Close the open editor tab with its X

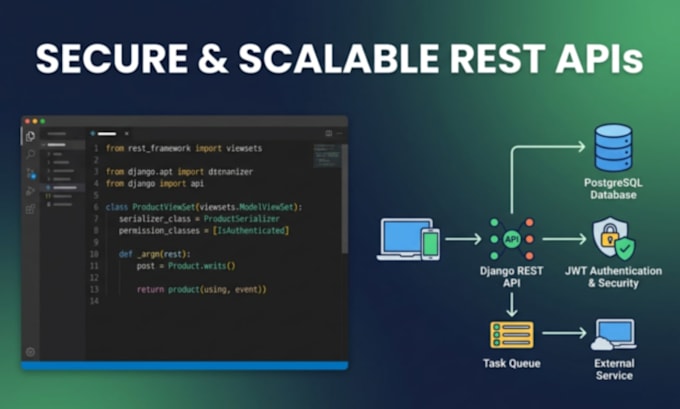(127, 134)
